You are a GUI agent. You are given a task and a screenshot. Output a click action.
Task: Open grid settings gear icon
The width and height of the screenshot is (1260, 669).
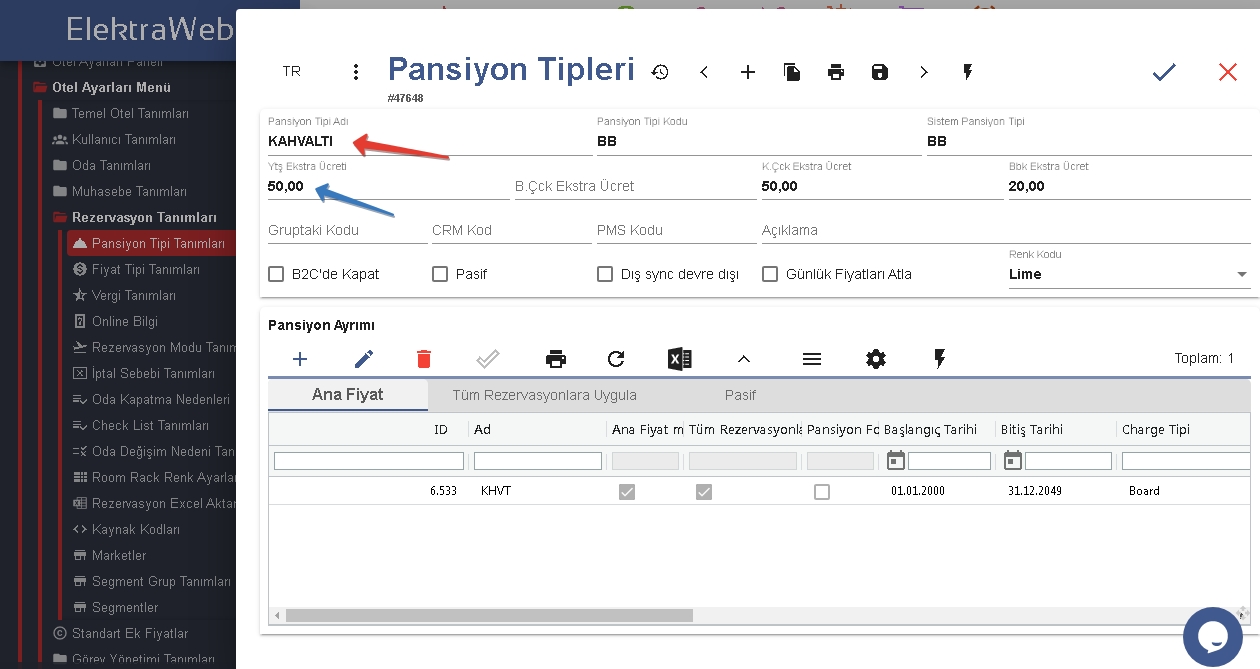[876, 359]
